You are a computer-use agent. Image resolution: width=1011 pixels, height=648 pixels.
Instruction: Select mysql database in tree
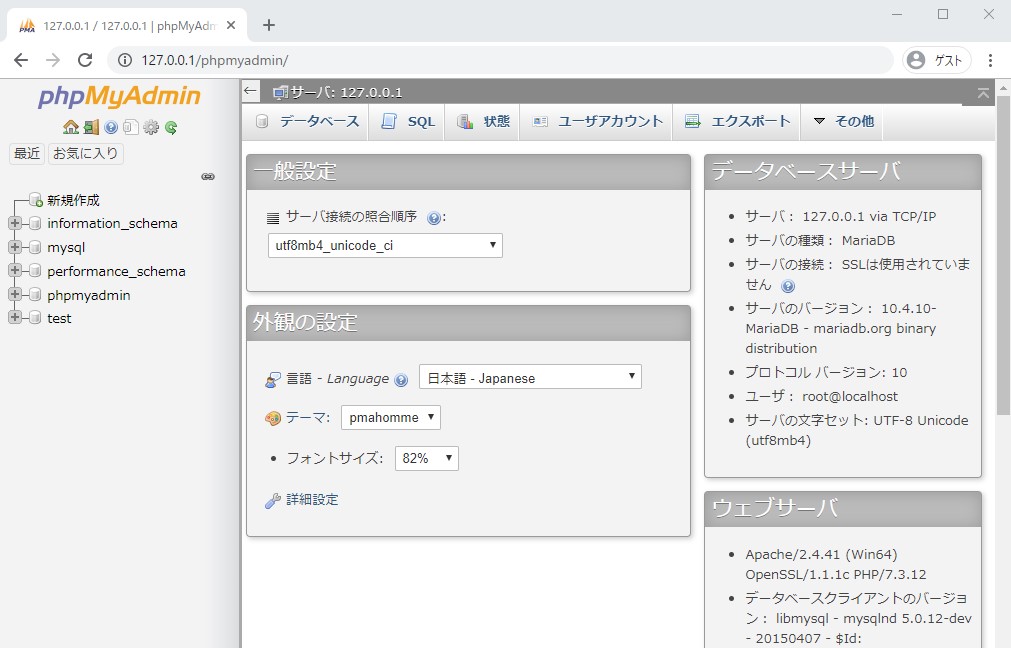(66, 248)
